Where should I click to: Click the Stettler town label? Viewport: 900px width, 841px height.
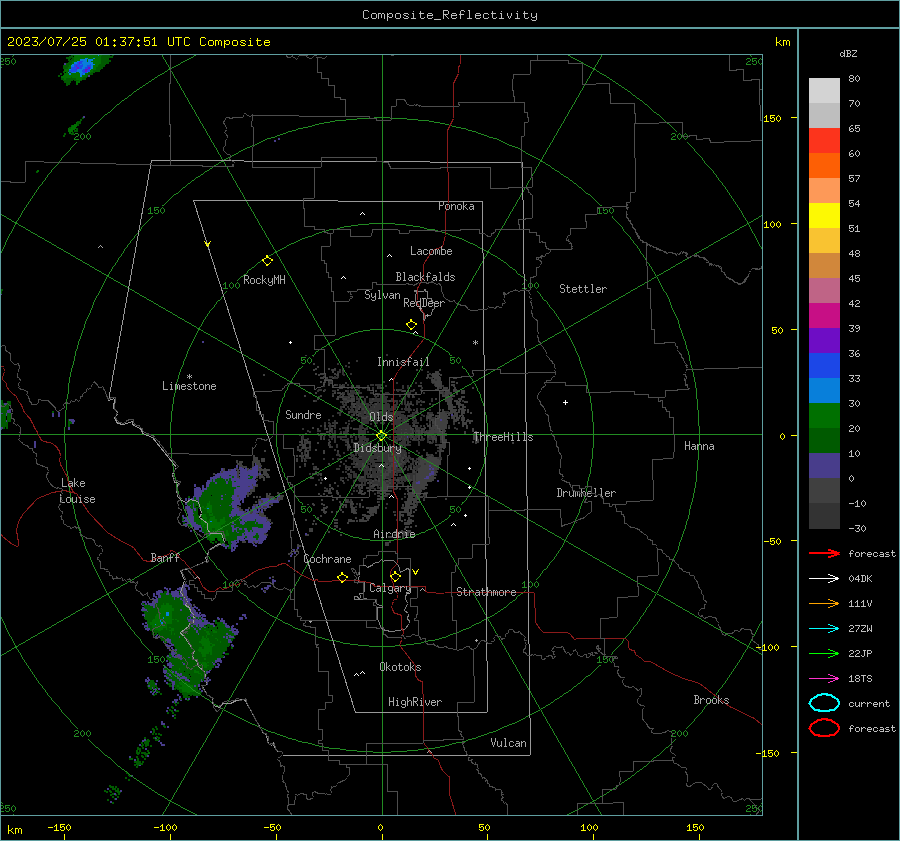[583, 289]
